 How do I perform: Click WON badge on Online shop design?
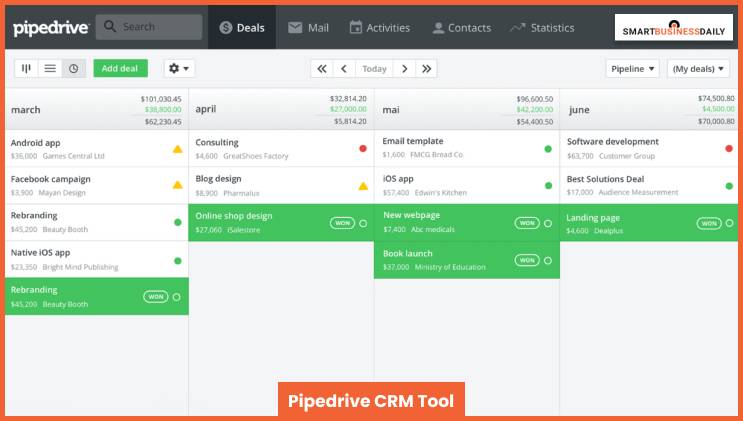pos(342,223)
